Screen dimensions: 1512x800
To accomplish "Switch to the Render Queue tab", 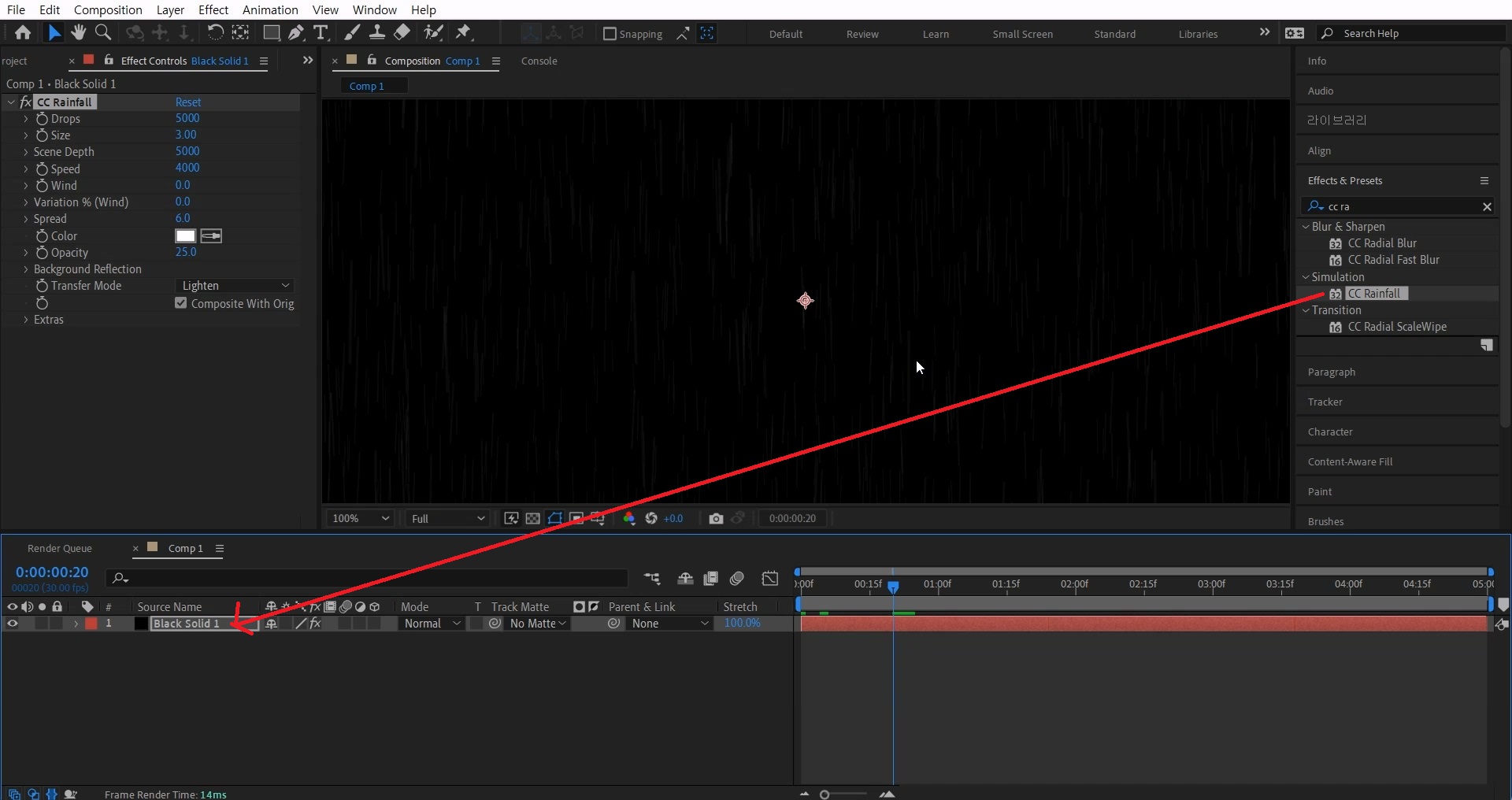I will [60, 548].
